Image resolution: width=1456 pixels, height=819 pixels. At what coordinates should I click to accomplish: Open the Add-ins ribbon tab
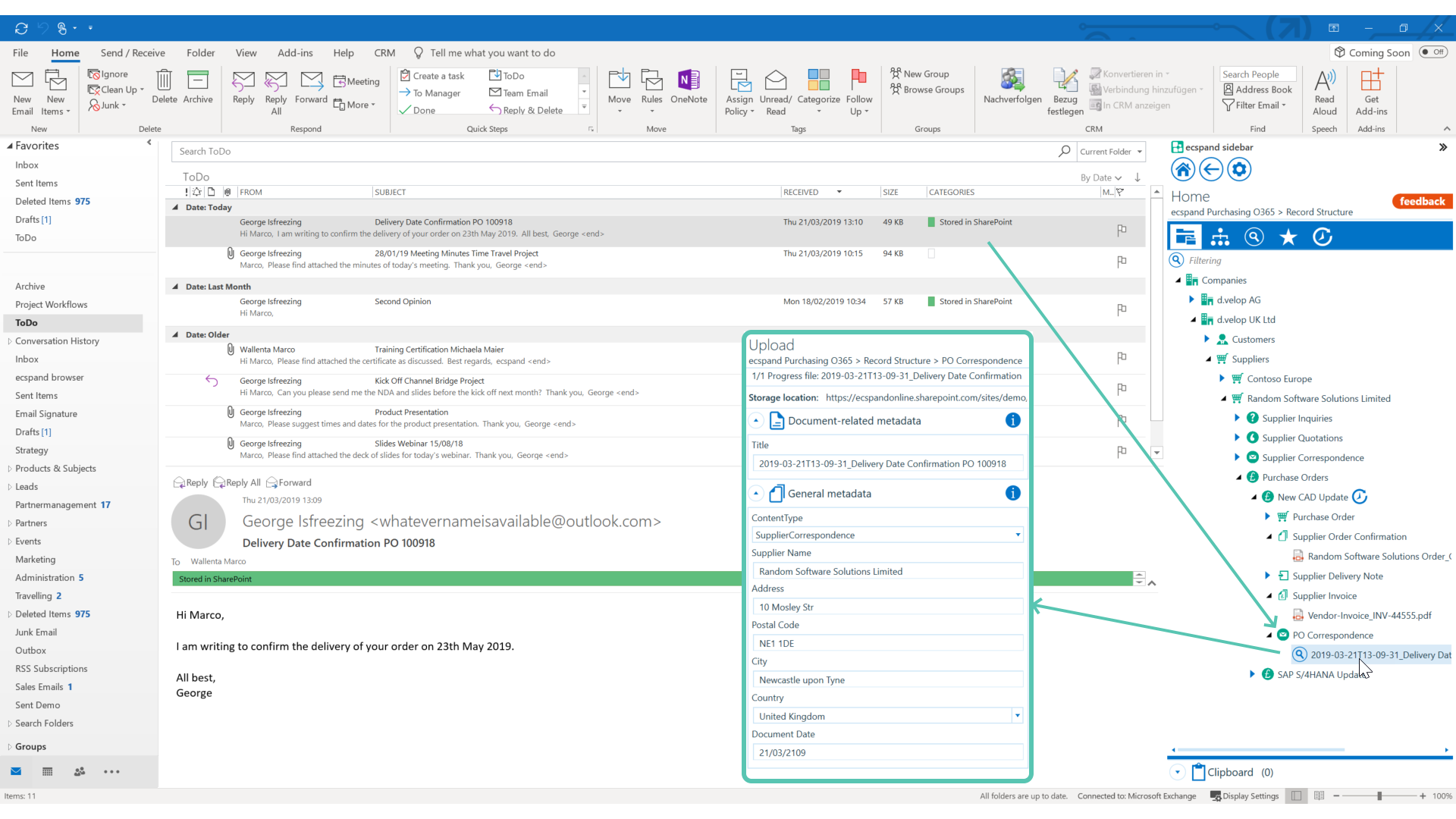point(295,52)
